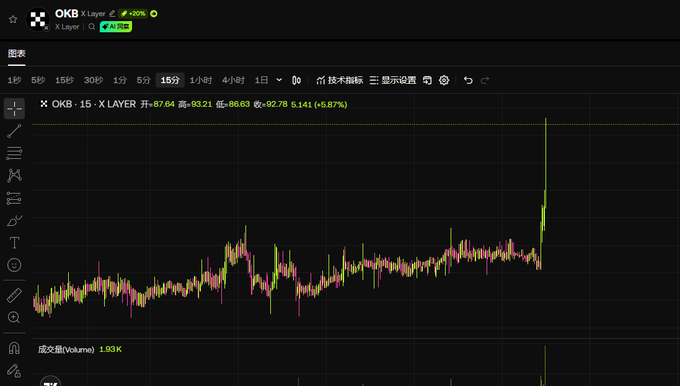Viewport: 680px width, 386px height.
Task: Select the zoom in tool
Action: (x=14, y=317)
